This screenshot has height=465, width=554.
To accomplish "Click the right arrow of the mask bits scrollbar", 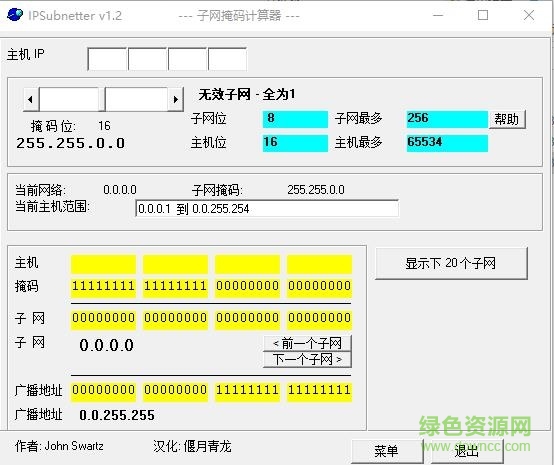I will click(175, 99).
